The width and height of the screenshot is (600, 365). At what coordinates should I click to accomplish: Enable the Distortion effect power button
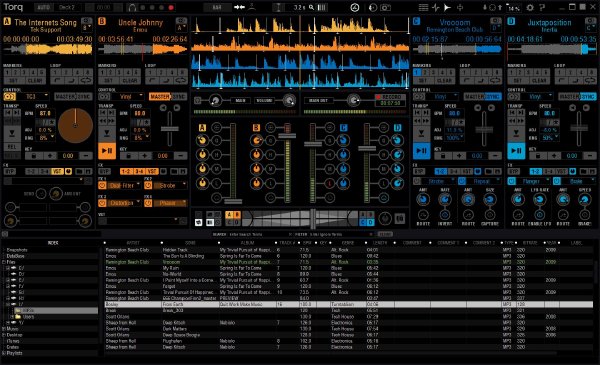click(x=102, y=203)
